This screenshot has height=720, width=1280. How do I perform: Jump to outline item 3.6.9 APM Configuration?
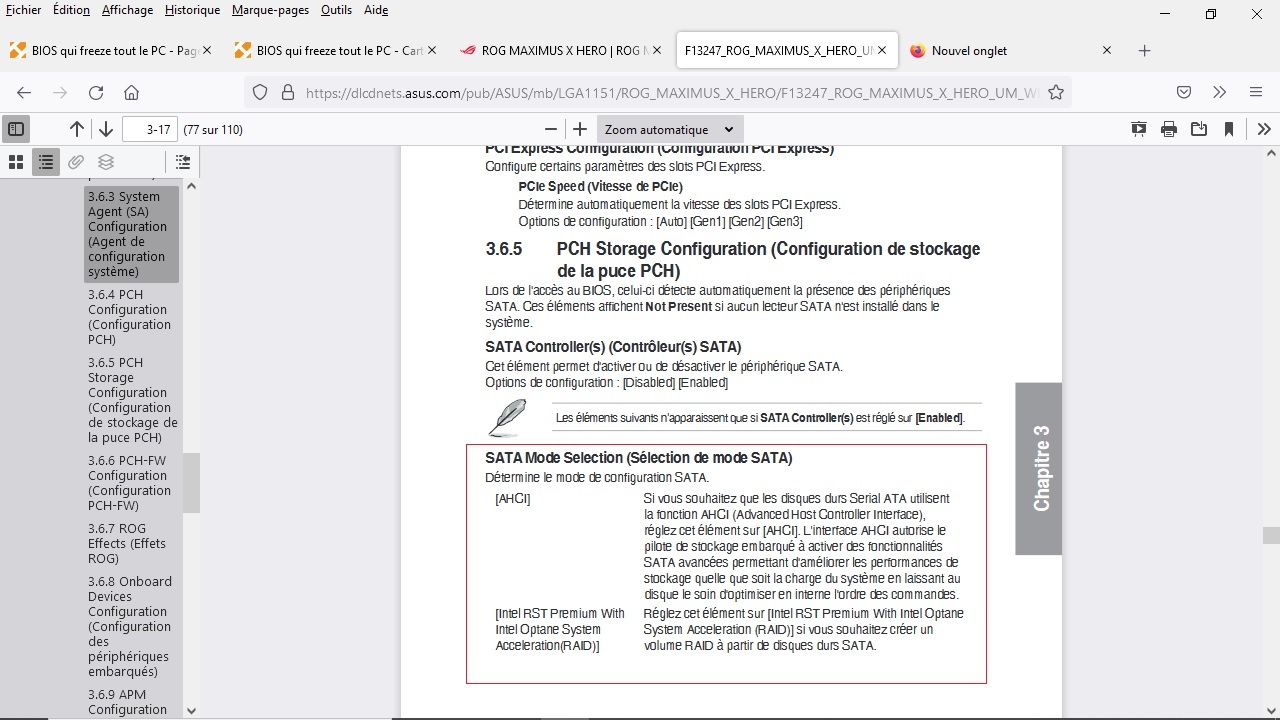click(127, 702)
